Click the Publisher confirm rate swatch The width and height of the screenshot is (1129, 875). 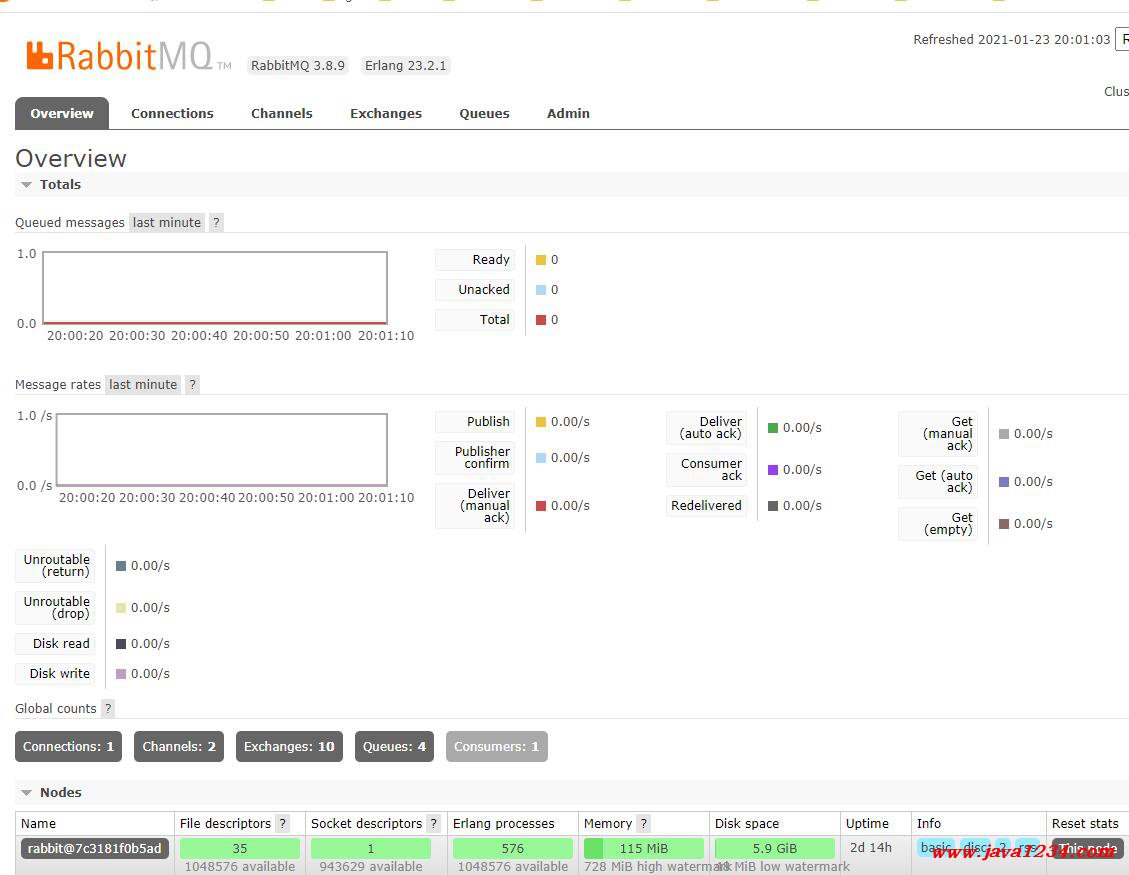[x=541, y=458]
